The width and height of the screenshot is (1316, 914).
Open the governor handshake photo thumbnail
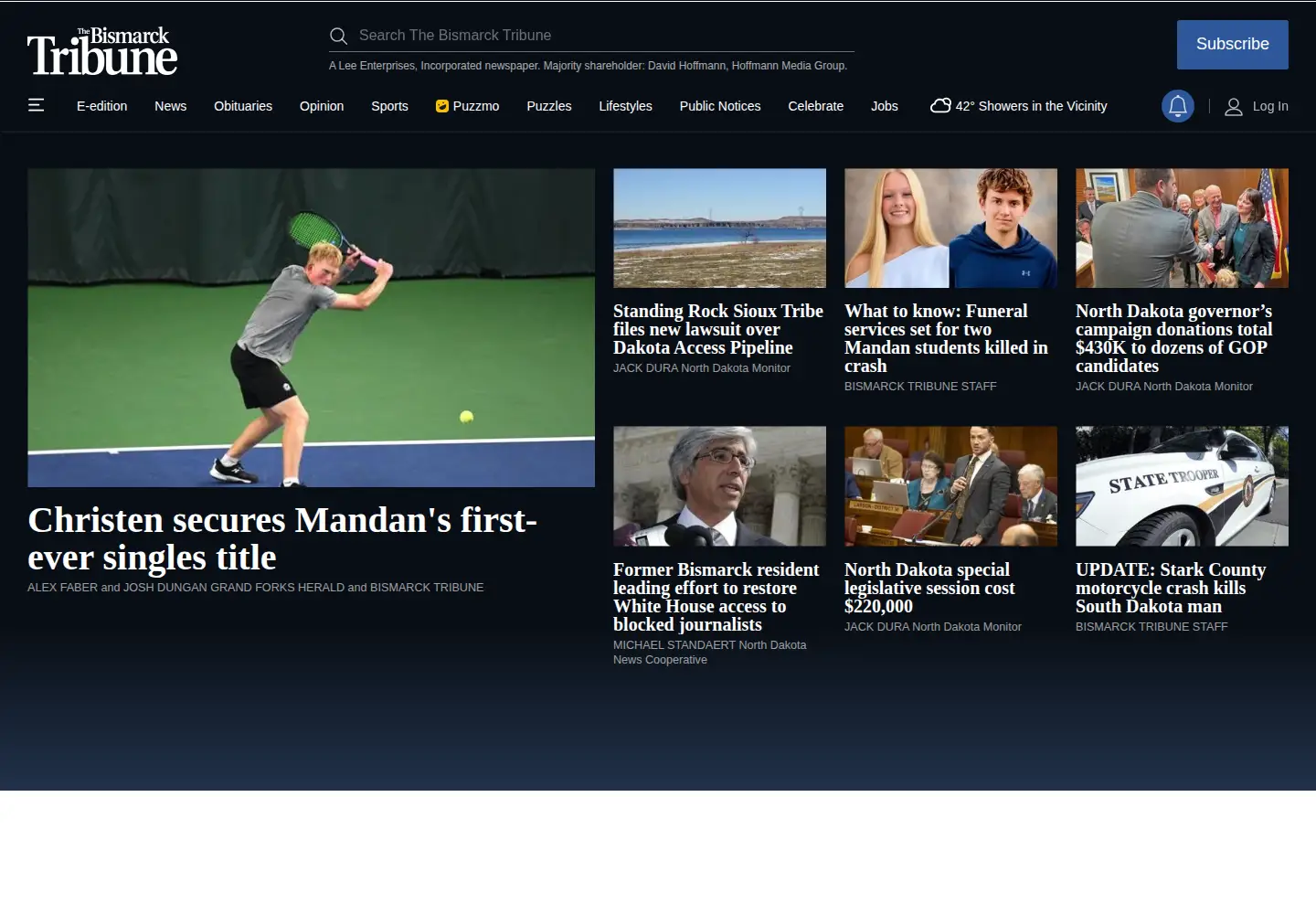tap(1182, 228)
